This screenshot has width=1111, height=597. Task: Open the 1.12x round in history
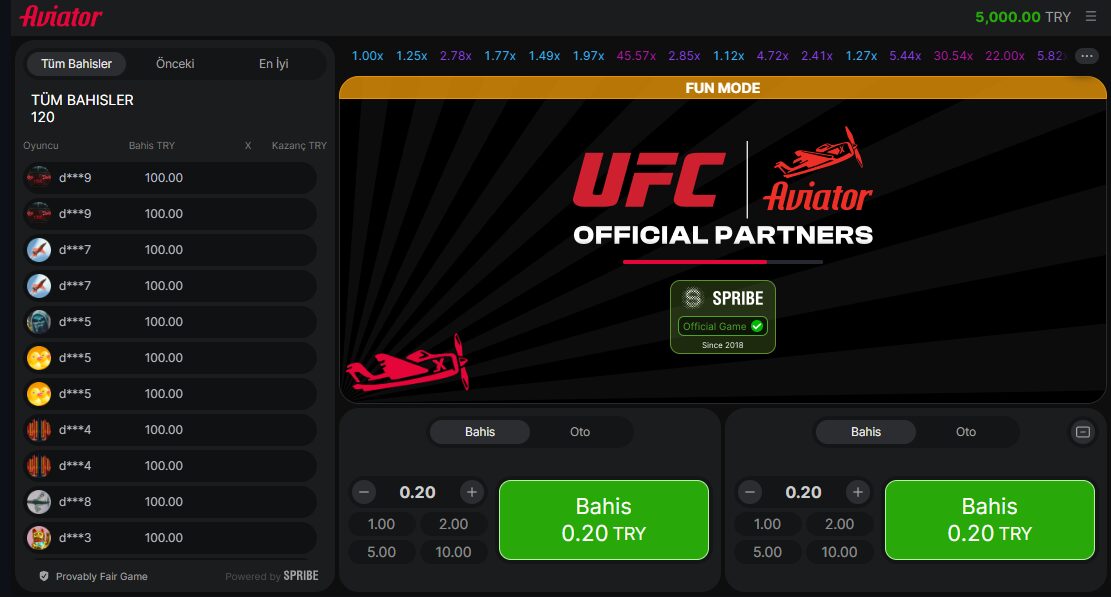(728, 56)
